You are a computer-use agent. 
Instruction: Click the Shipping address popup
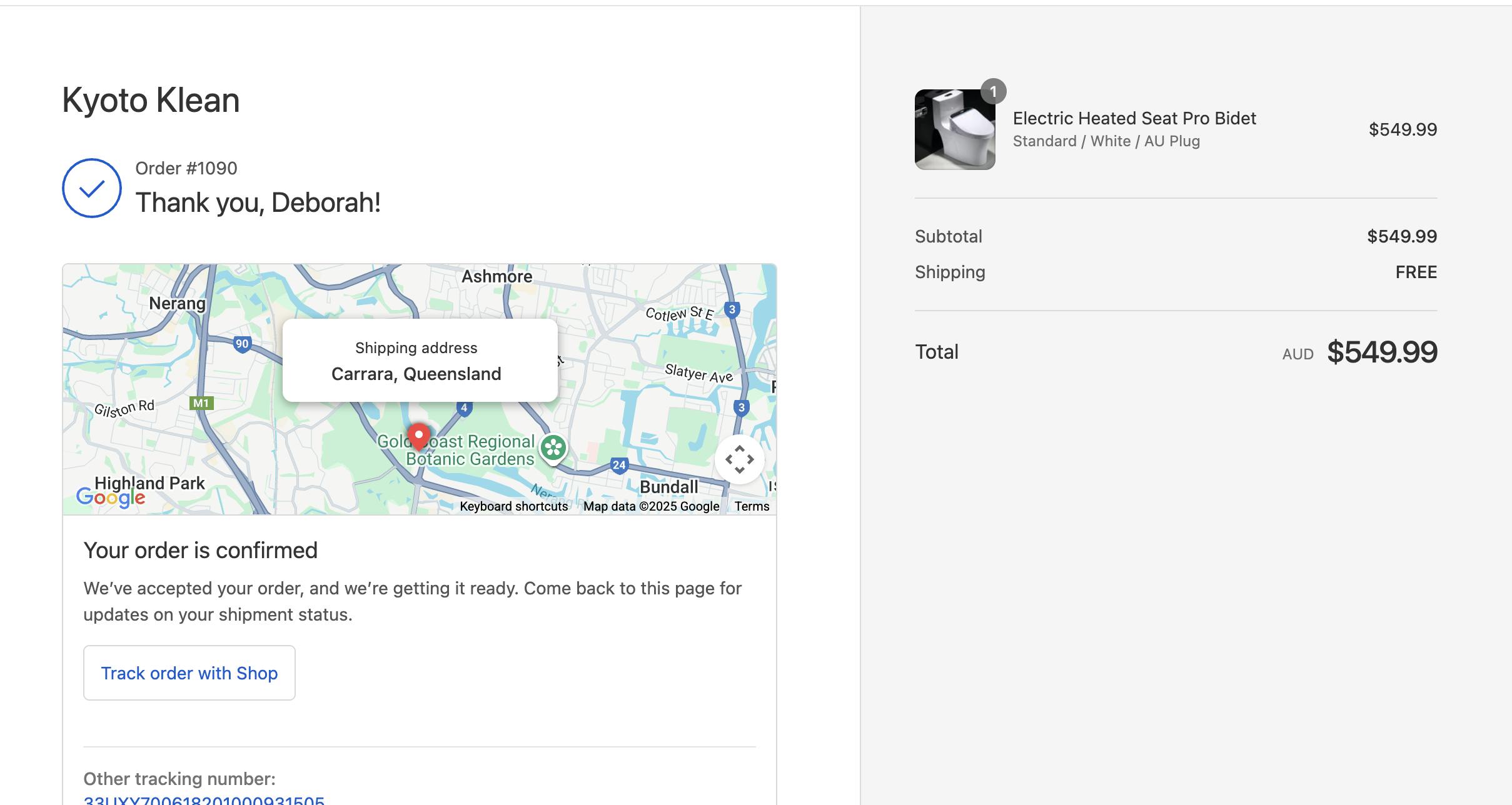click(420, 361)
